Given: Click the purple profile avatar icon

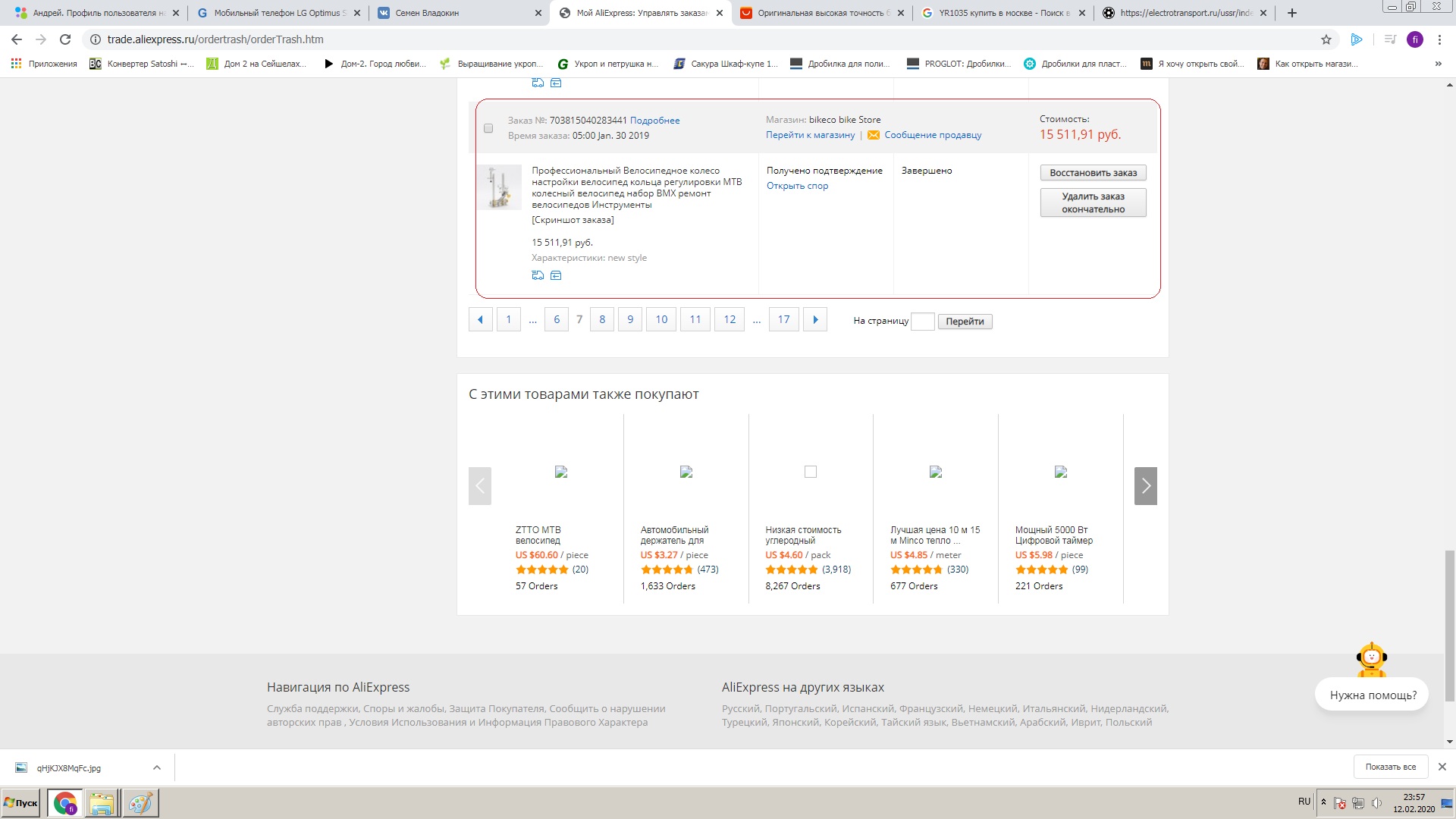Looking at the screenshot, I should click(1414, 39).
